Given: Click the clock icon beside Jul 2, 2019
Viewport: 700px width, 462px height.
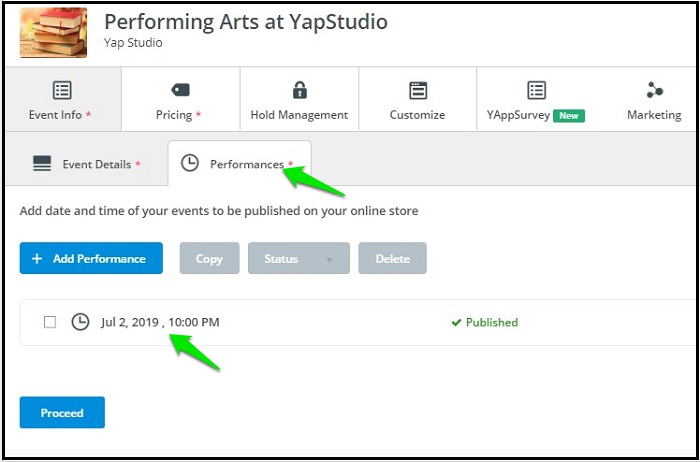Looking at the screenshot, I should tap(80, 322).
